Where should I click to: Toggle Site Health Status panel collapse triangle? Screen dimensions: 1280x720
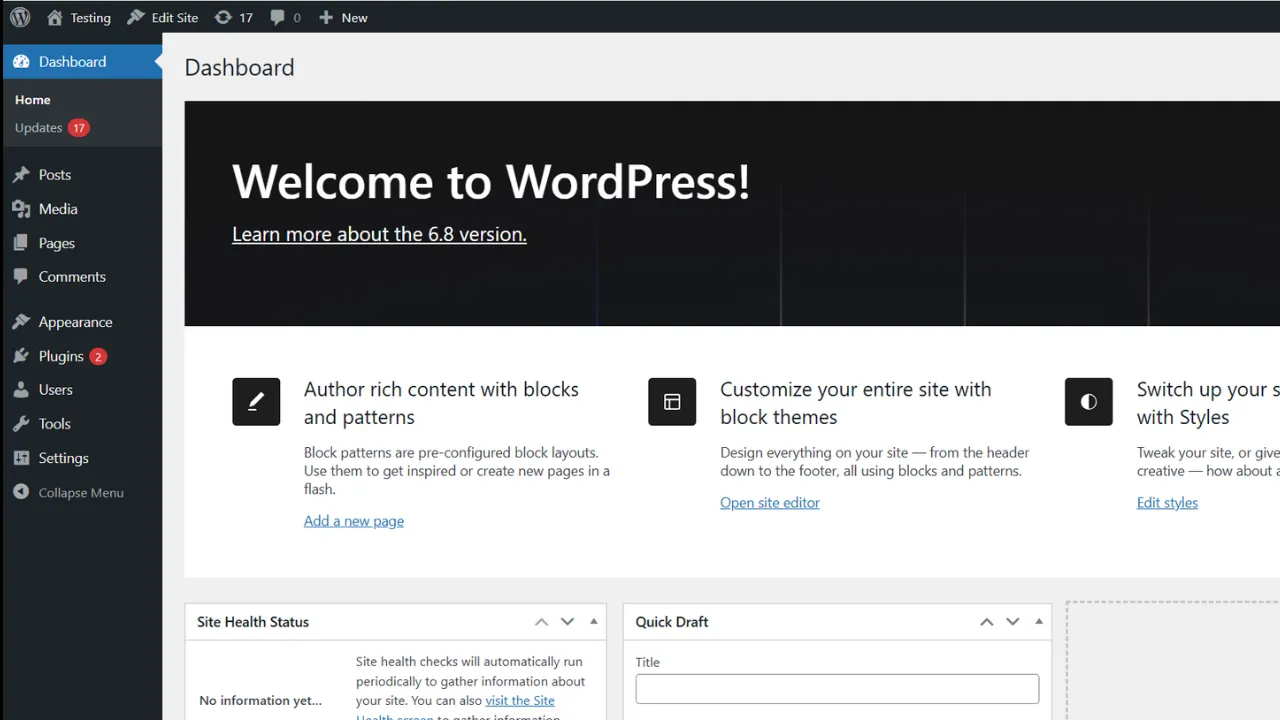[594, 622]
